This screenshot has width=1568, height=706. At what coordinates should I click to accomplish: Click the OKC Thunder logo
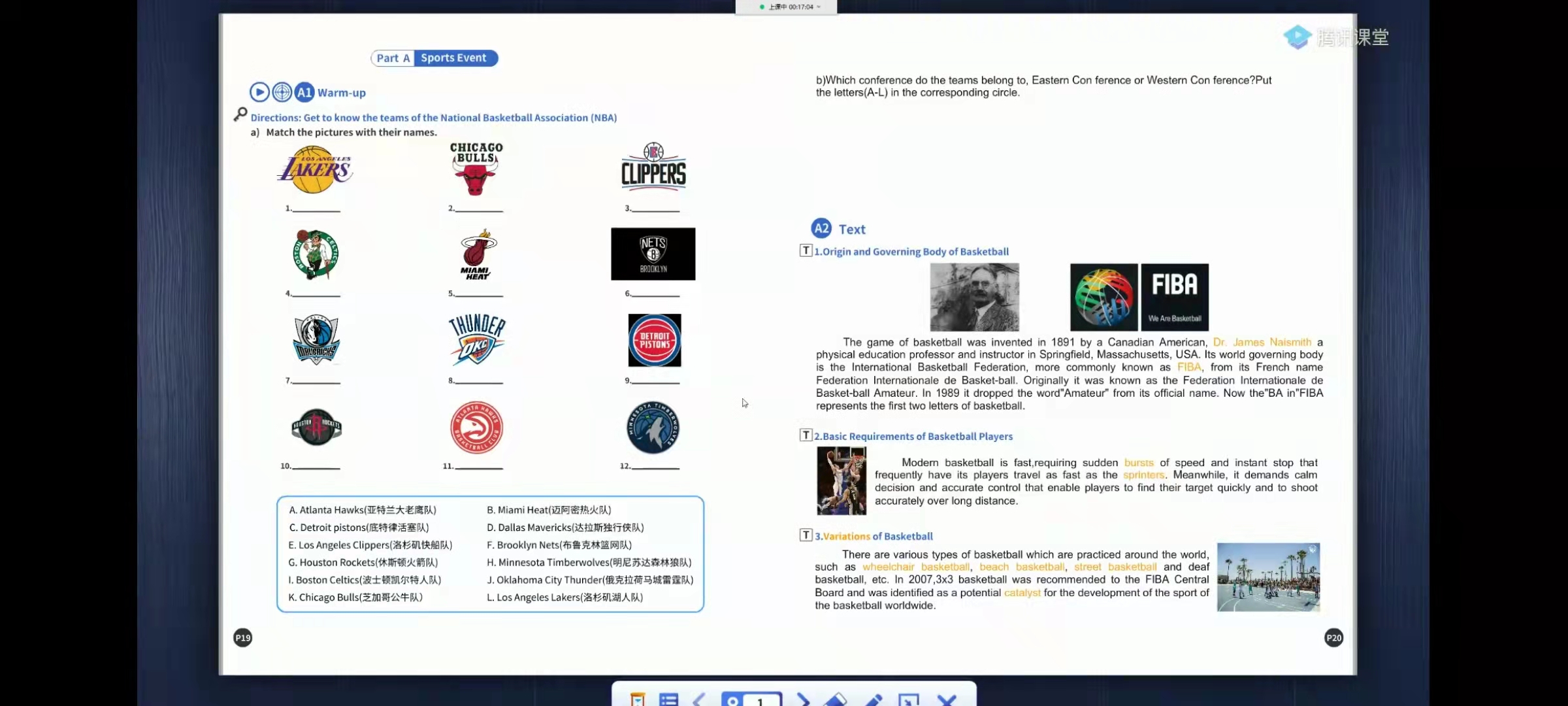click(477, 339)
